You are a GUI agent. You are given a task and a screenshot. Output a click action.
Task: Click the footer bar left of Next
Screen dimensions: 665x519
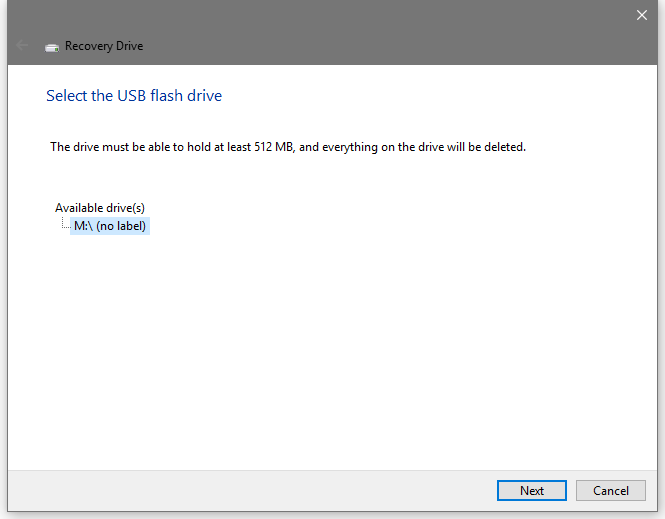250,491
